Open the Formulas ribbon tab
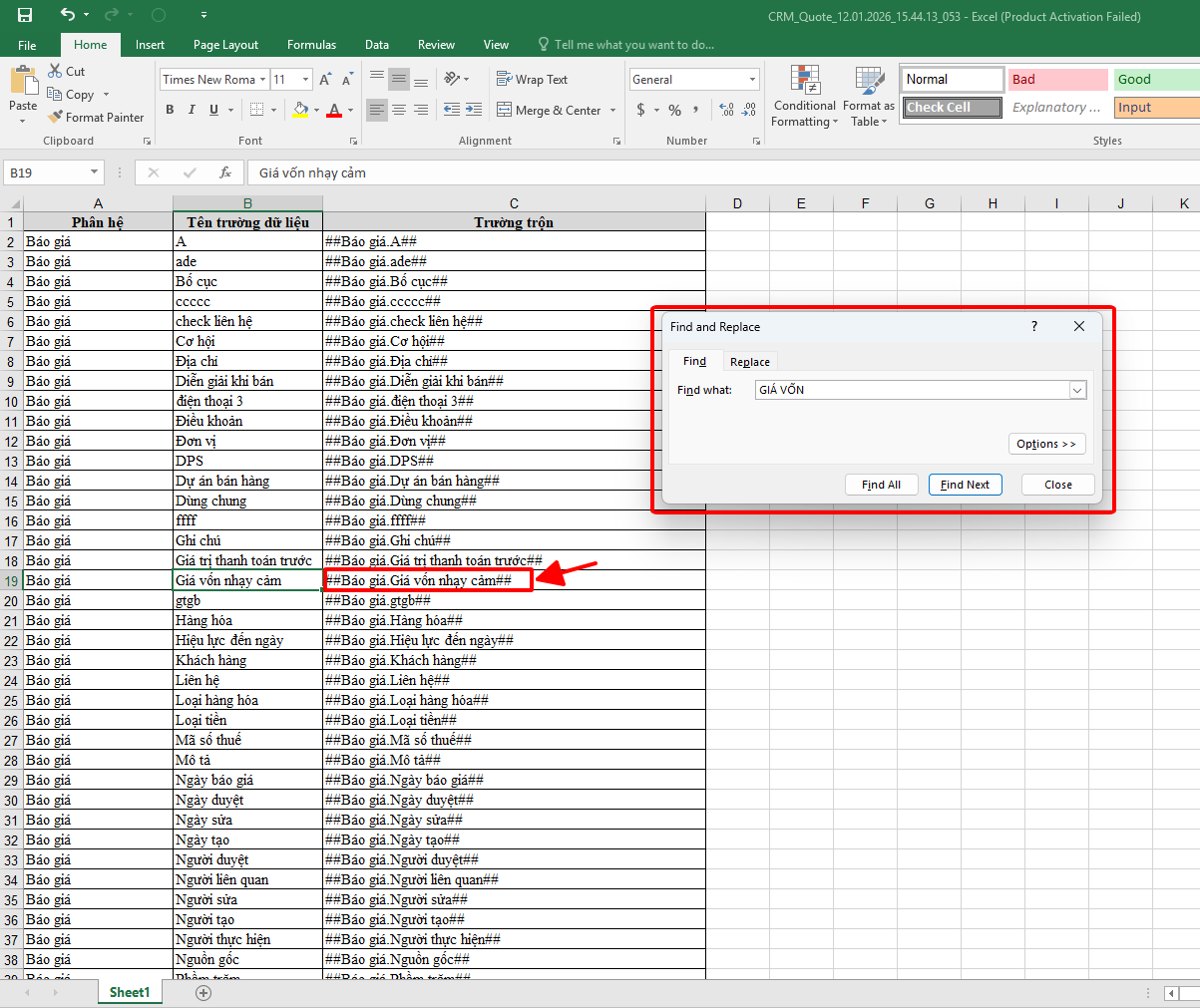This screenshot has width=1200, height=1008. pos(311,45)
